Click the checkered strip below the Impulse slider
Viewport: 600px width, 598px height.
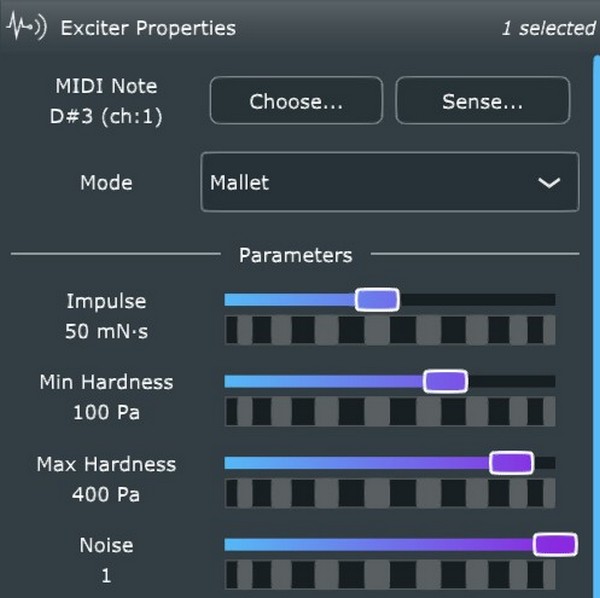click(x=389, y=330)
